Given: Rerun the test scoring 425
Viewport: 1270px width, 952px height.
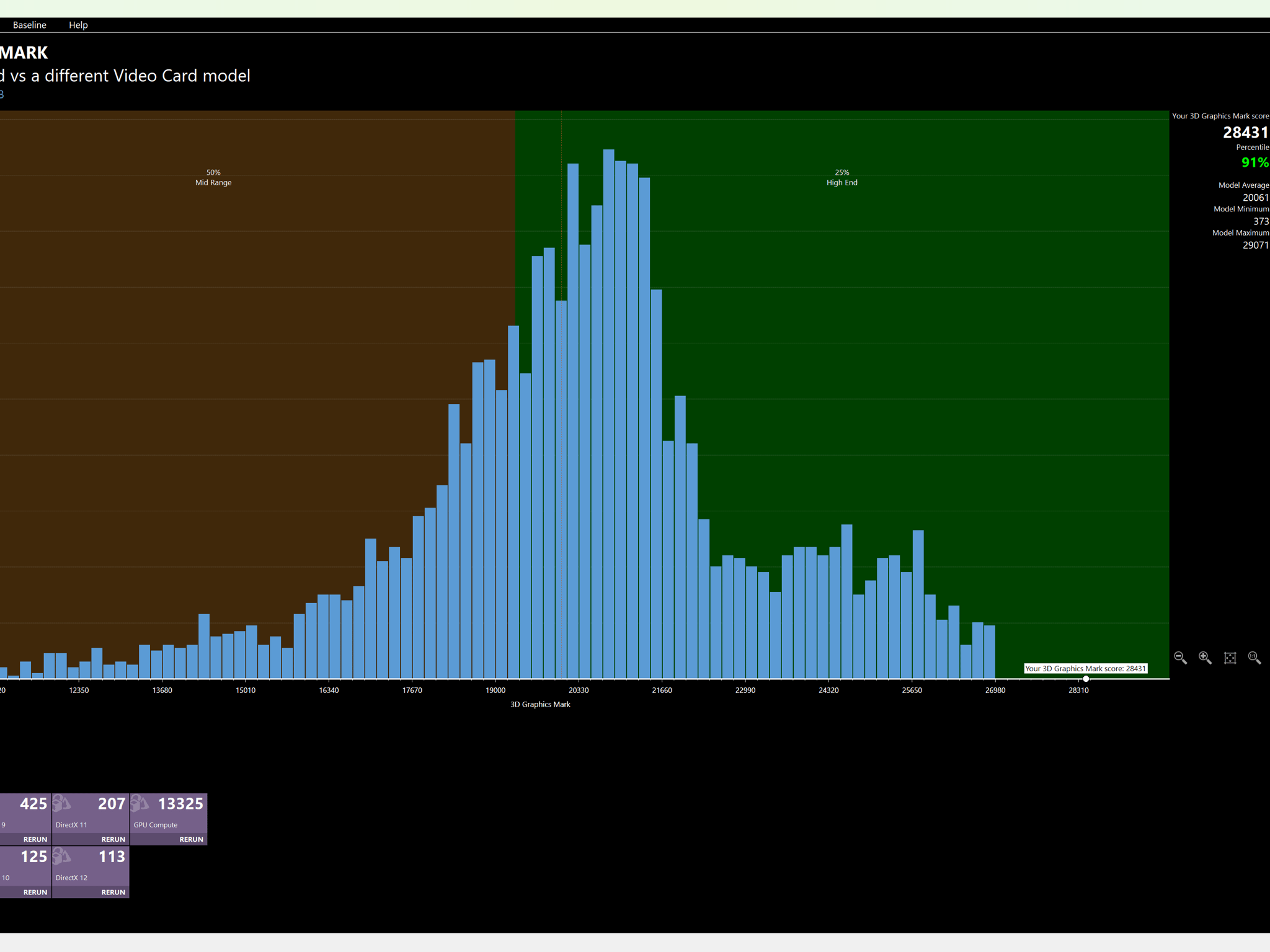Looking at the screenshot, I should pyautogui.click(x=35, y=839).
